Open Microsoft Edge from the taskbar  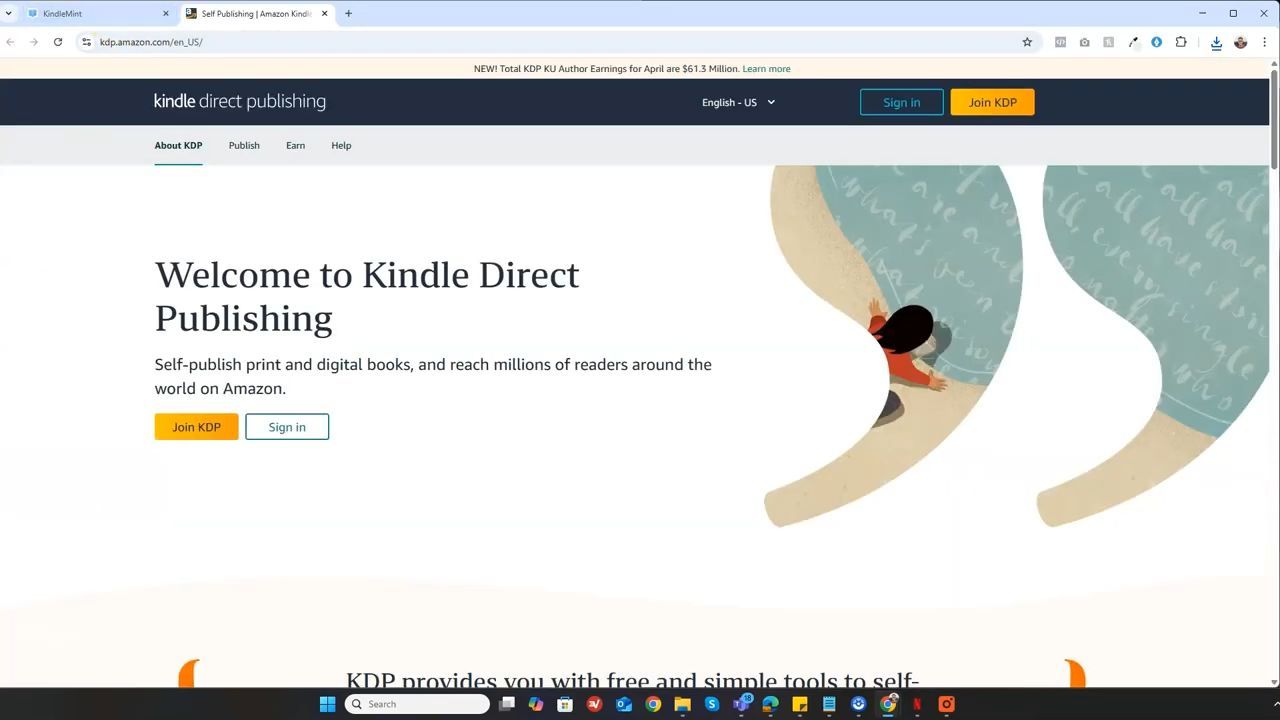tap(770, 704)
